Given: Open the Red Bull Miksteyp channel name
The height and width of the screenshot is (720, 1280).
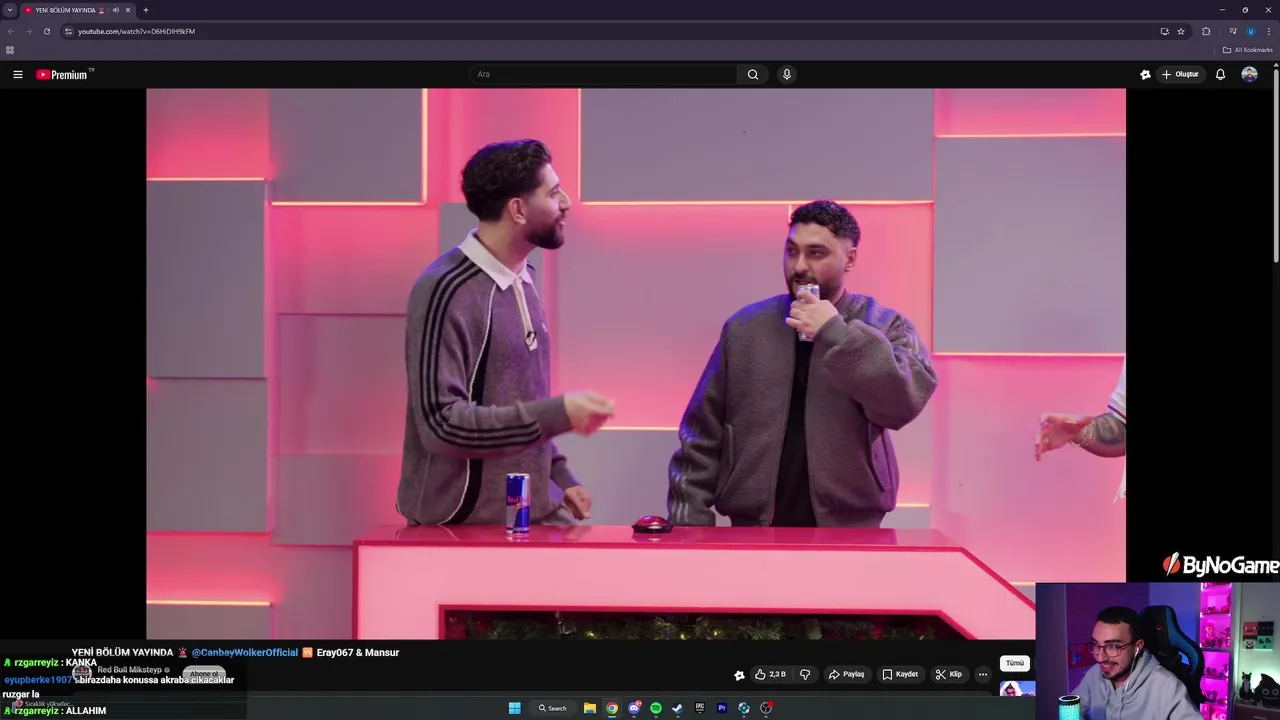Looking at the screenshot, I should pyautogui.click(x=131, y=670).
